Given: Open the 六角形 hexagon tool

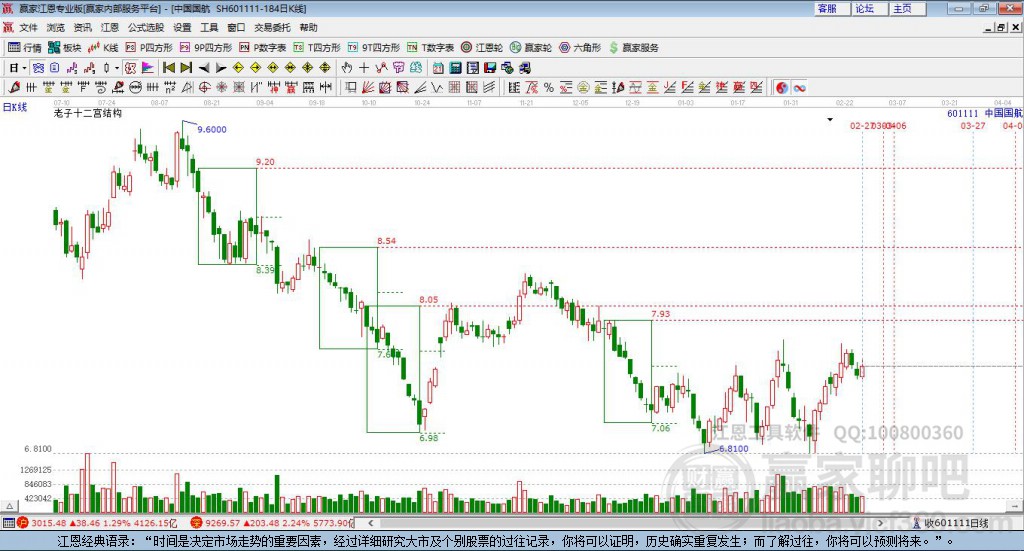Looking at the screenshot, I should pos(580,48).
